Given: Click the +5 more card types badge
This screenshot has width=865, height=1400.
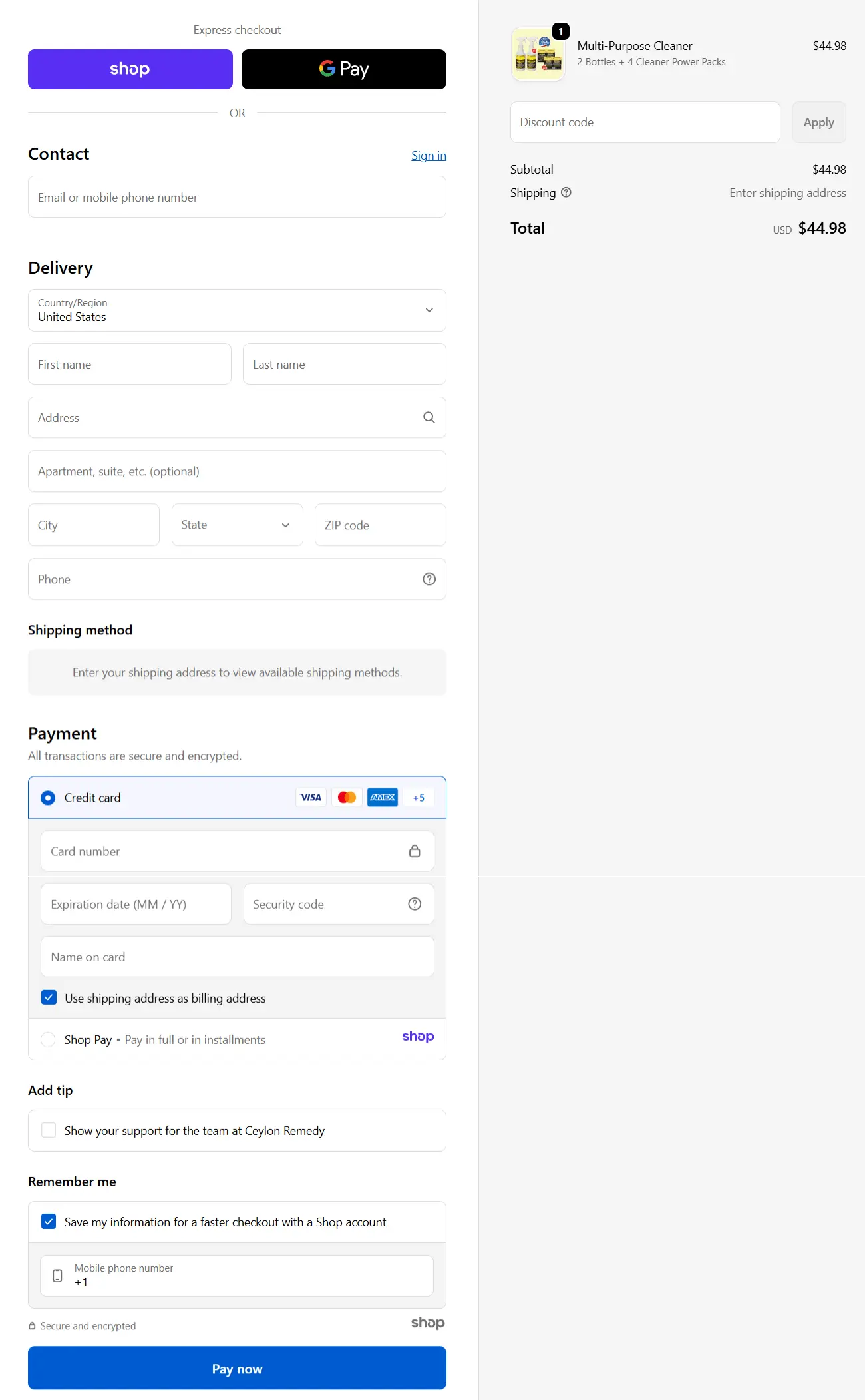Looking at the screenshot, I should click(419, 798).
